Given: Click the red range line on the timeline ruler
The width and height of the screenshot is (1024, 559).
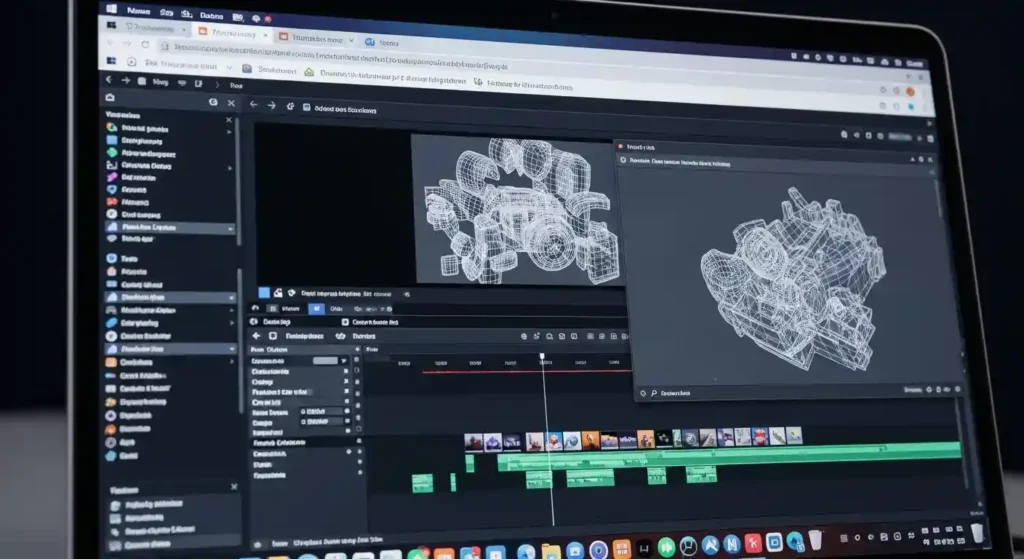Looking at the screenshot, I should (x=526, y=372).
